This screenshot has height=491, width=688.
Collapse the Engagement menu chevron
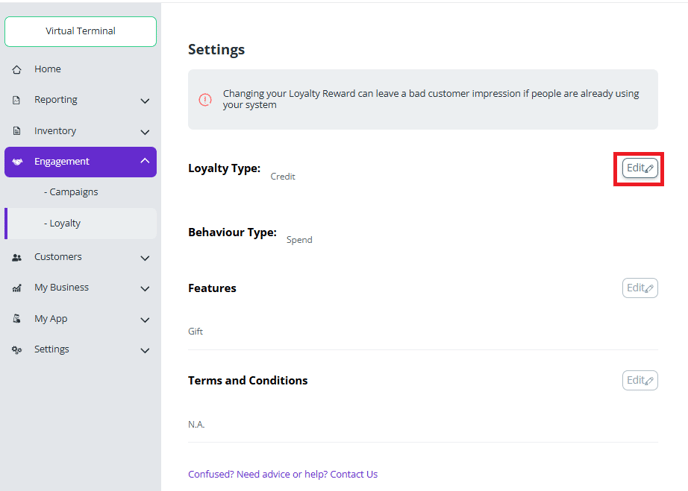(x=145, y=161)
